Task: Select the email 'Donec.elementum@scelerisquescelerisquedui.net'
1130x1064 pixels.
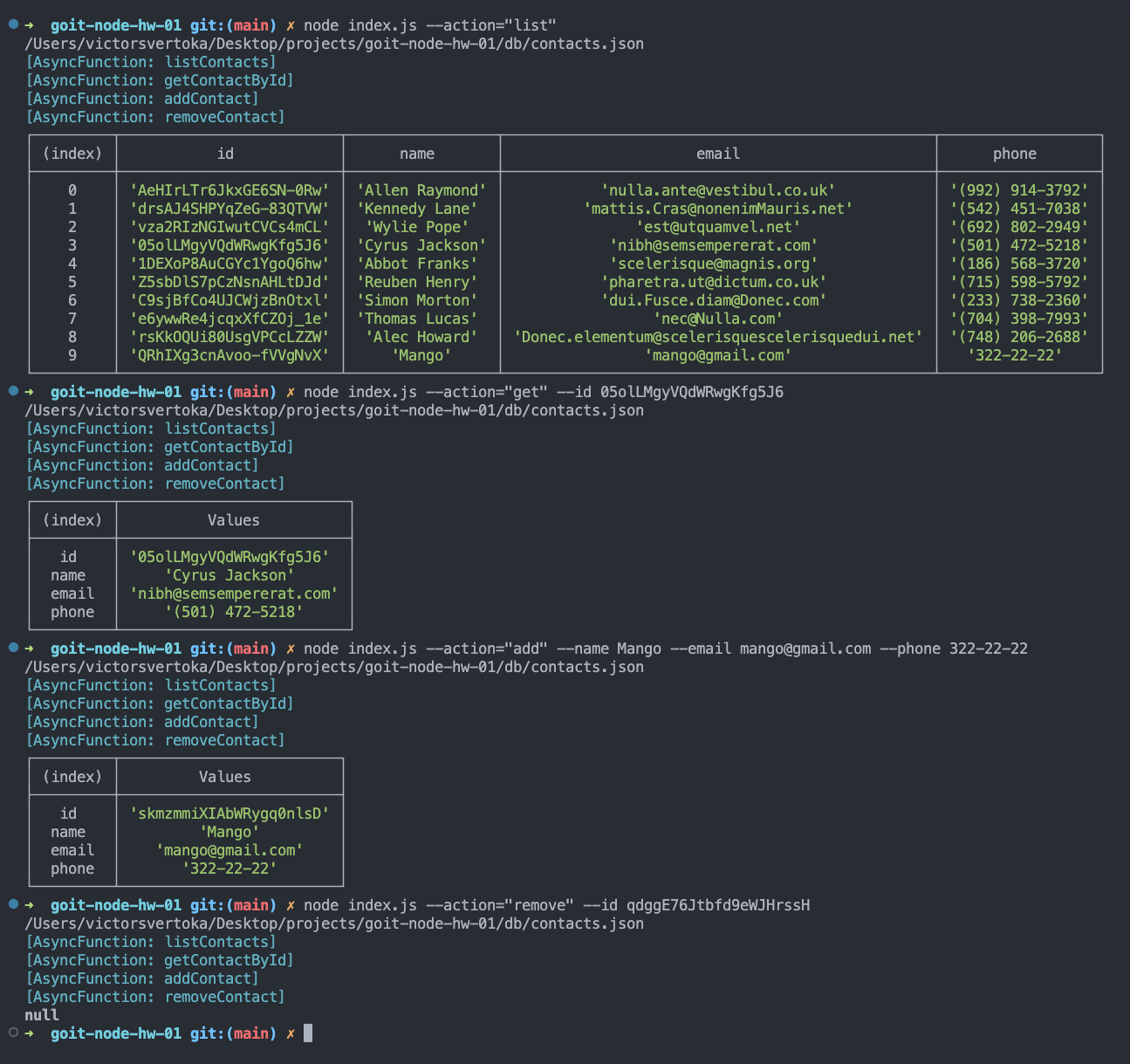Action: point(718,337)
